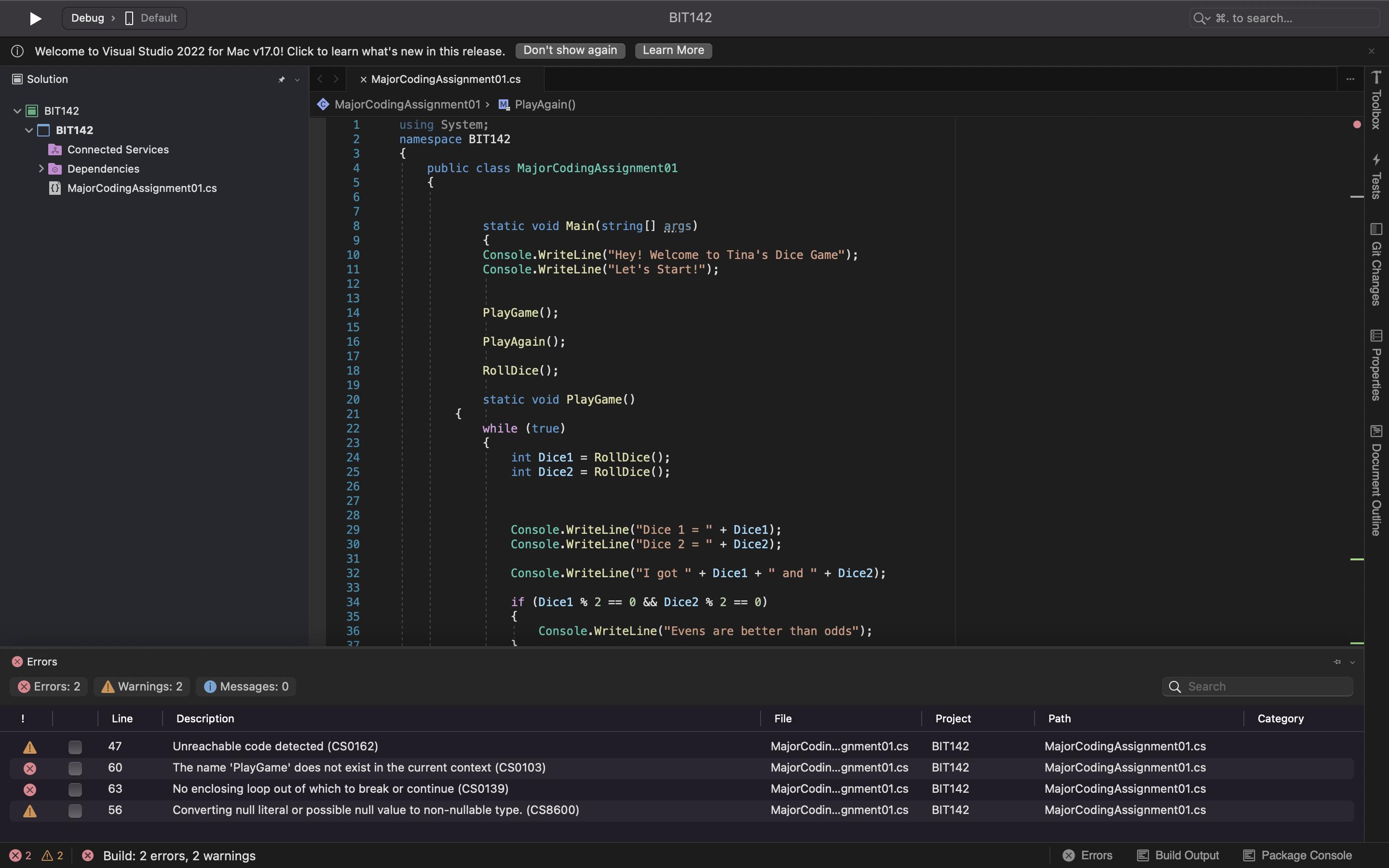Click the Dependencies folder icon
This screenshot has width=1389, height=868.
[55, 169]
